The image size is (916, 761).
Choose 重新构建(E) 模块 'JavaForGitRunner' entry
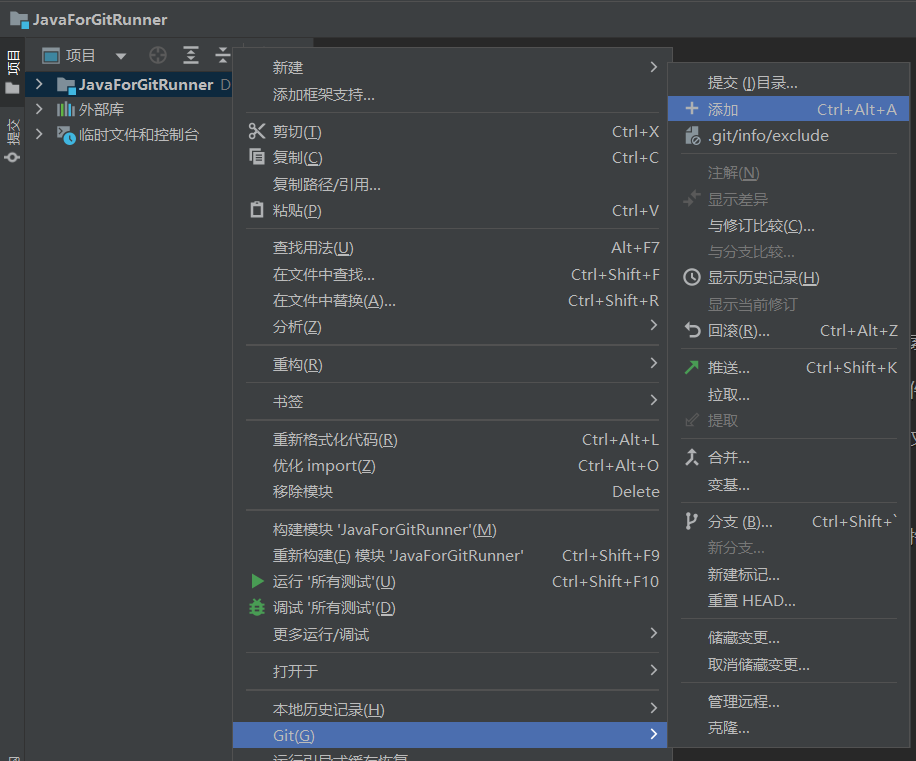pos(450,555)
